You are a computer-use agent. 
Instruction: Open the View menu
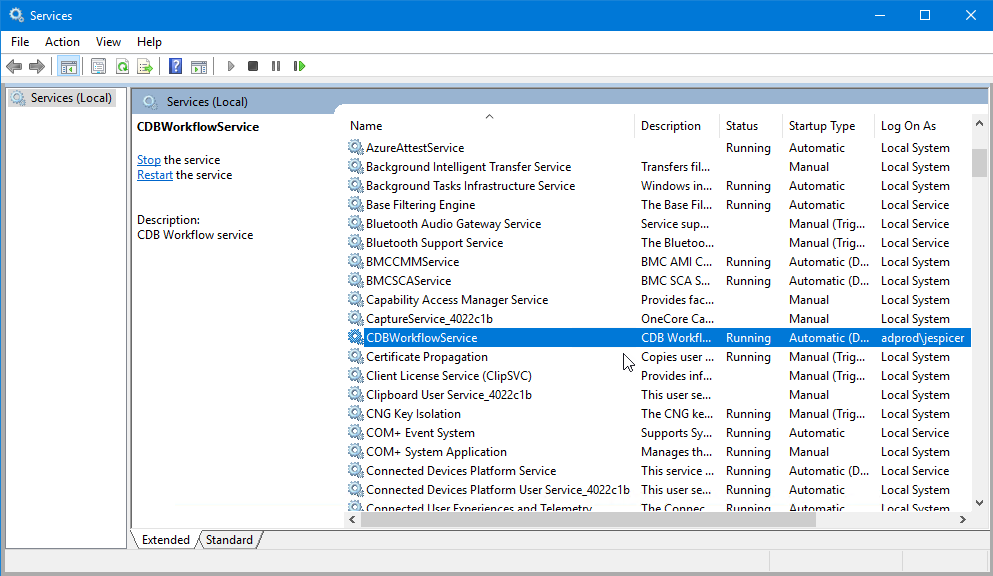click(x=108, y=42)
